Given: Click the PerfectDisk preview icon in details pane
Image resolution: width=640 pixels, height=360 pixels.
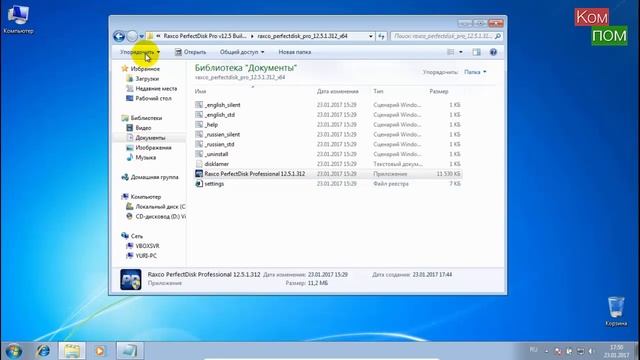Looking at the screenshot, I should pyautogui.click(x=131, y=280).
